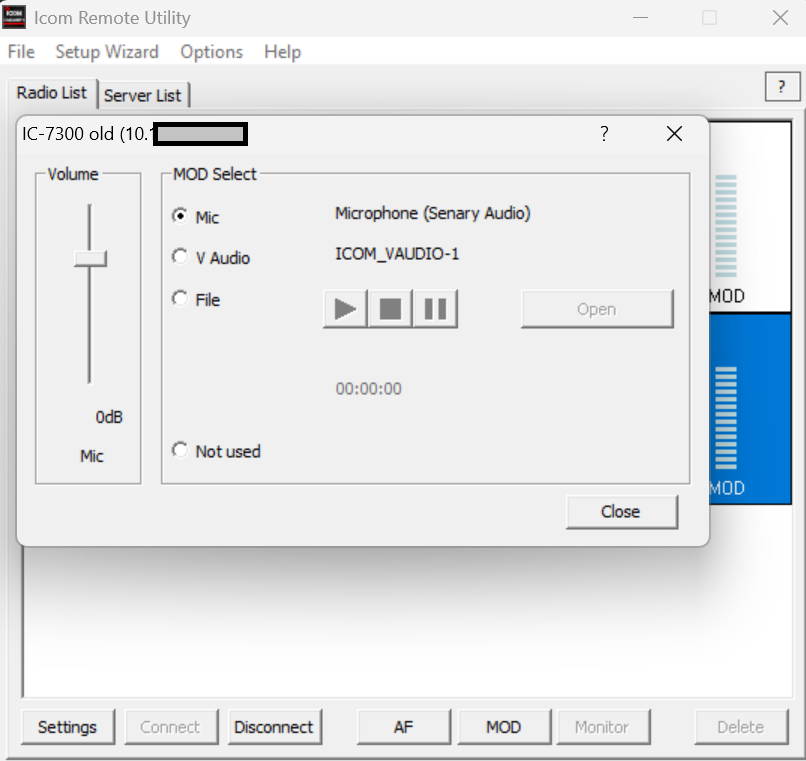Click the Close button in dialog
Screen dimensions: 806x761
[x=621, y=511]
